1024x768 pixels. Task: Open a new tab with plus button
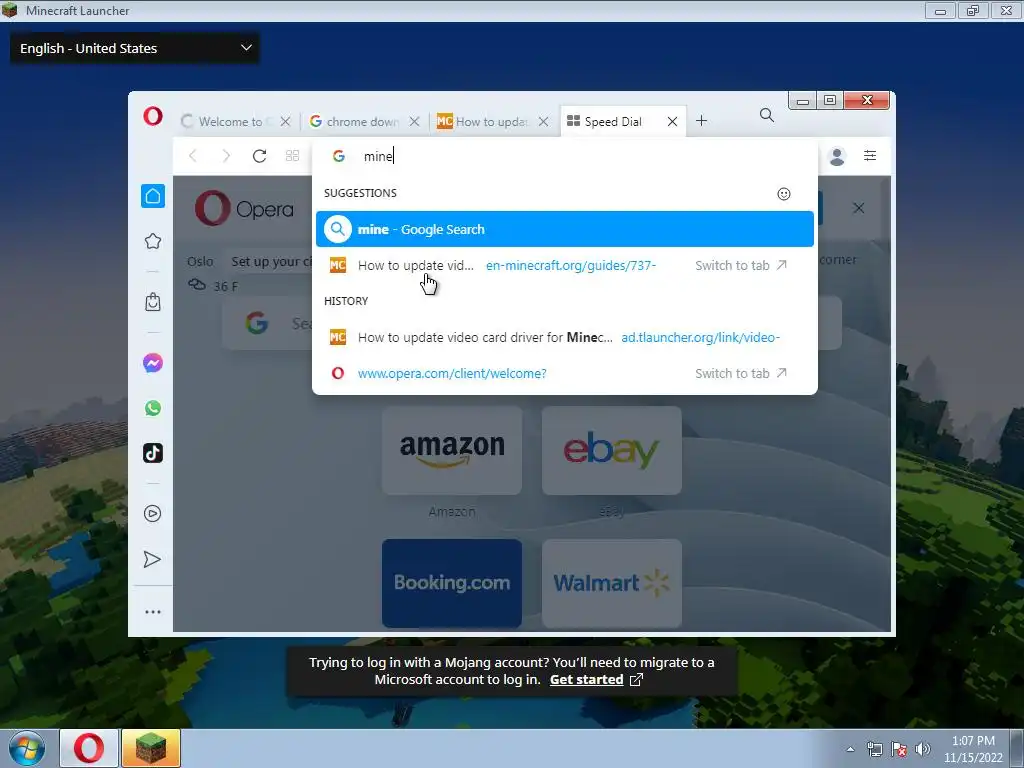tap(701, 121)
